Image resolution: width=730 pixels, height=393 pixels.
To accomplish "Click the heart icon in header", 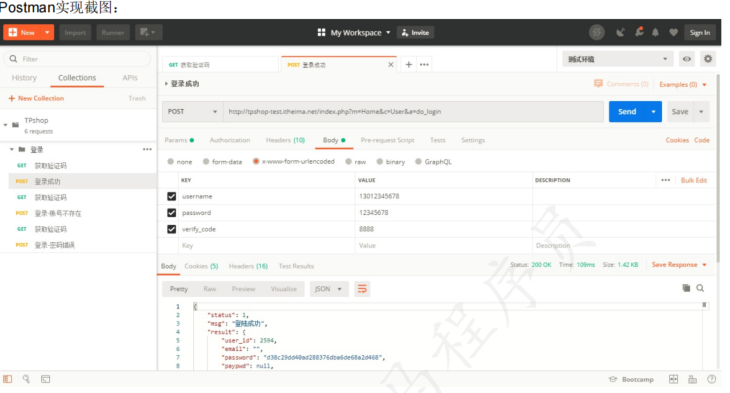I will click(673, 32).
